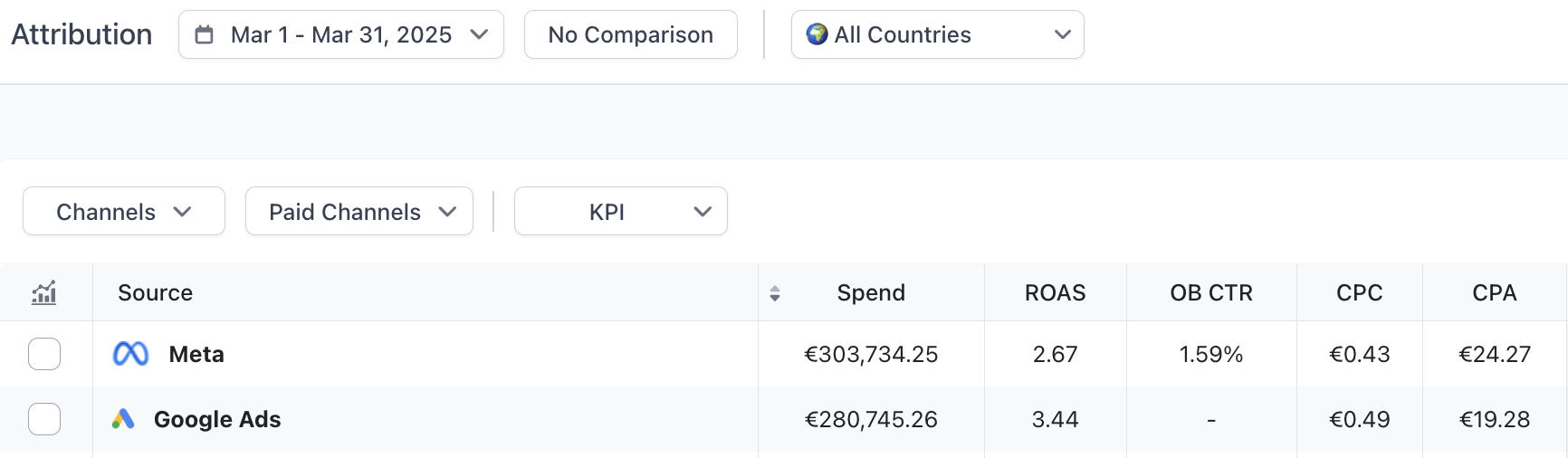Click the Meta logo icon
Image resolution: width=1568 pixels, height=458 pixels.
click(130, 354)
